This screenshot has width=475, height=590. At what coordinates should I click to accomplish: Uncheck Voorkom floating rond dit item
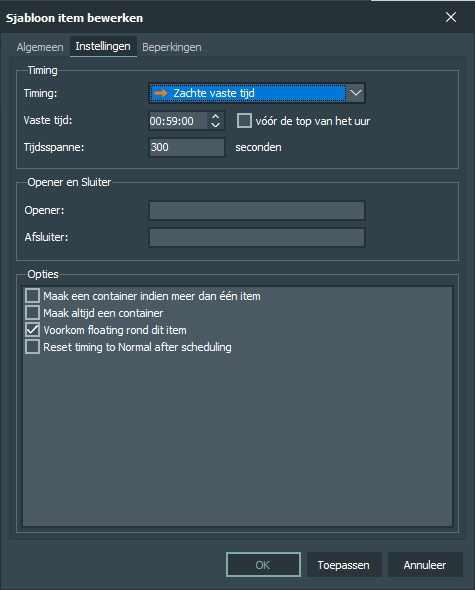[x=32, y=330]
